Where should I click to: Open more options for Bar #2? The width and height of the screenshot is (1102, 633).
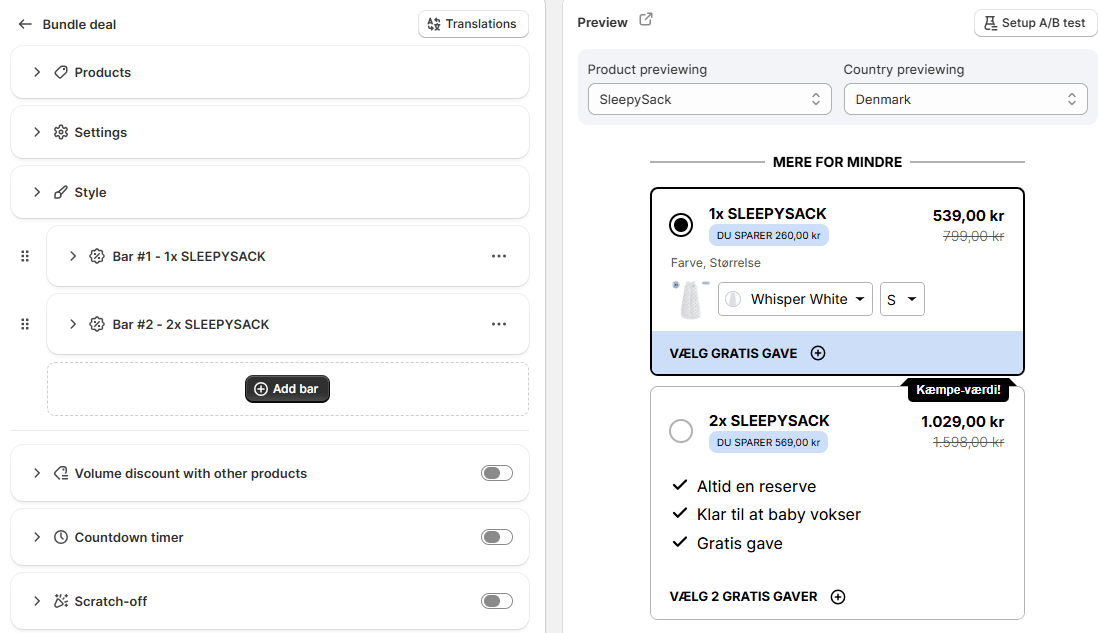(499, 324)
